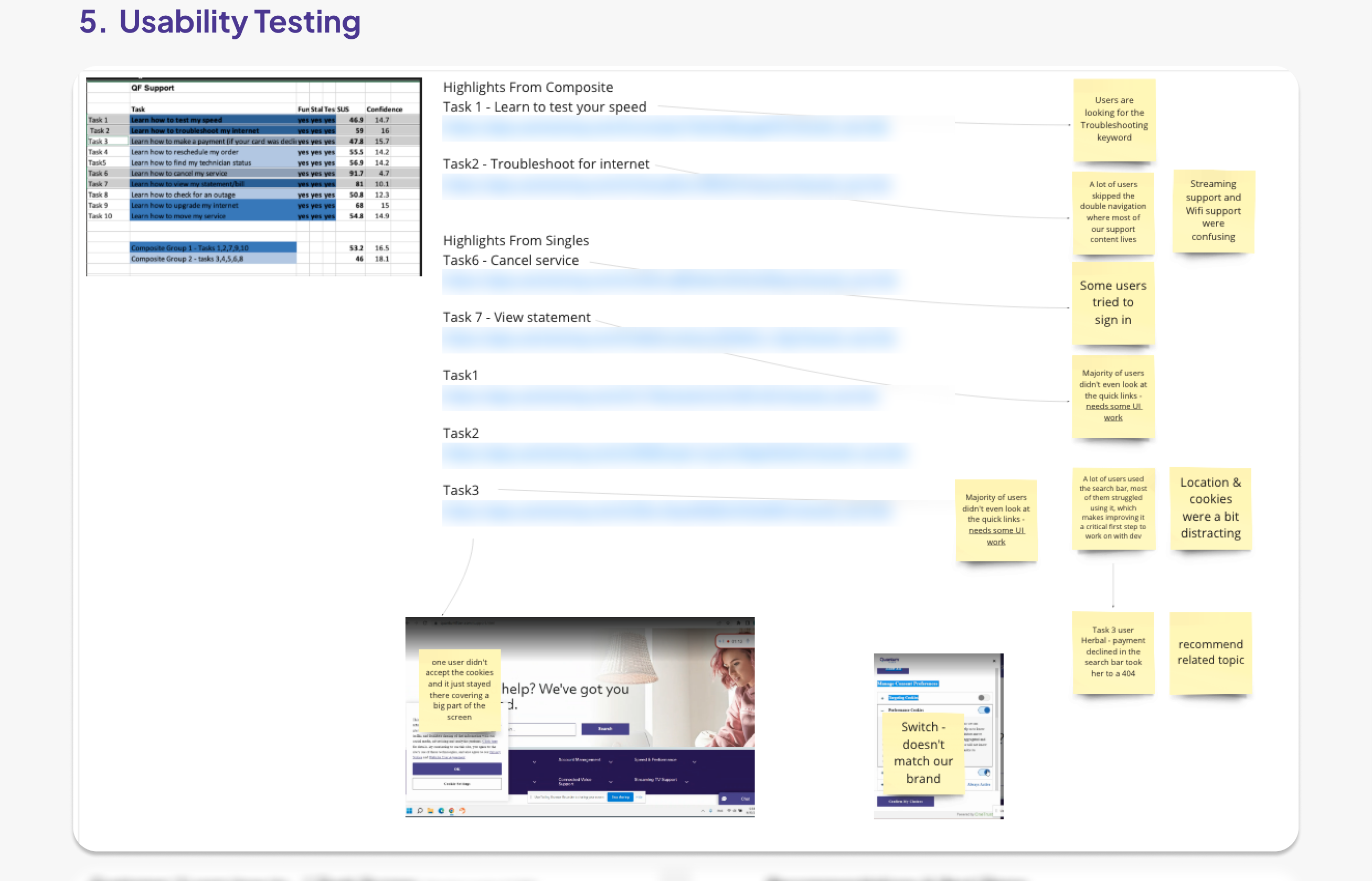Click the Chat bubble icon on support page
1372x881 pixels.
(725, 799)
